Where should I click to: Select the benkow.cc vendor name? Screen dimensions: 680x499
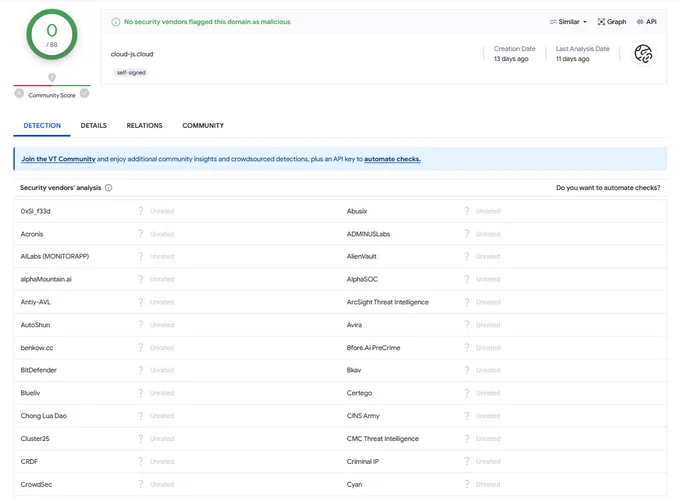tap(37, 348)
